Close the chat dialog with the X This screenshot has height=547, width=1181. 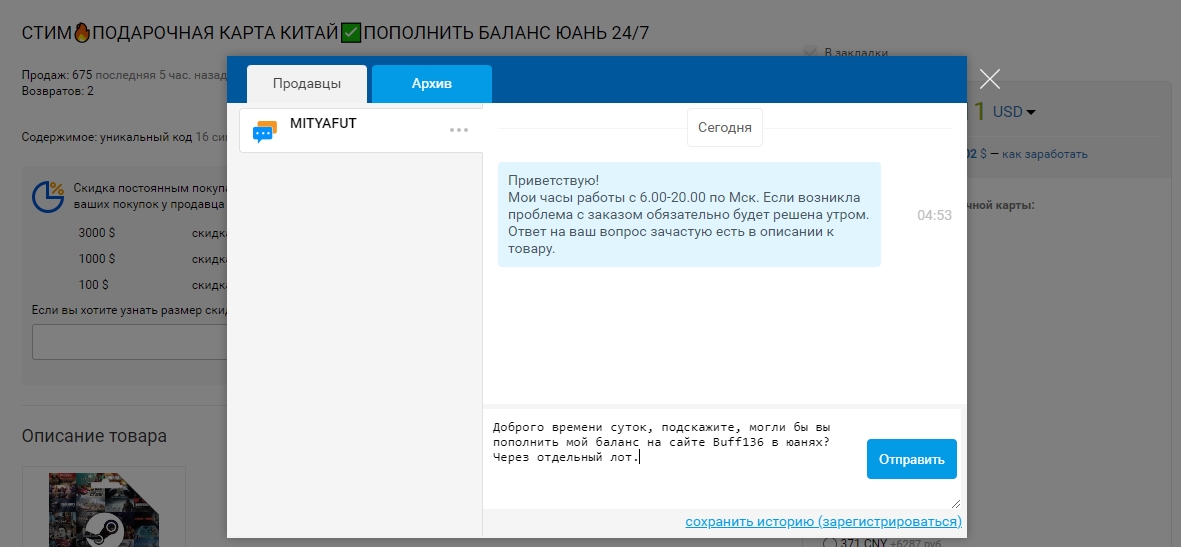click(x=990, y=78)
